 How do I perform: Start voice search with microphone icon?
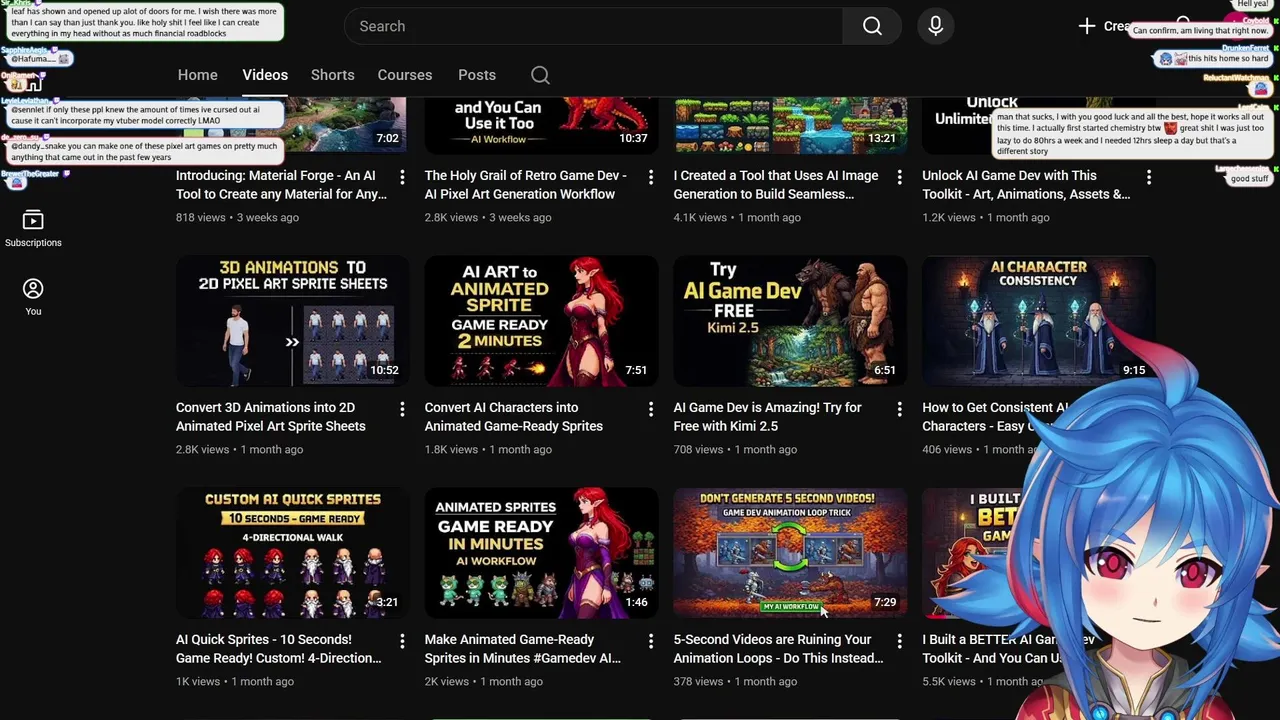point(936,26)
